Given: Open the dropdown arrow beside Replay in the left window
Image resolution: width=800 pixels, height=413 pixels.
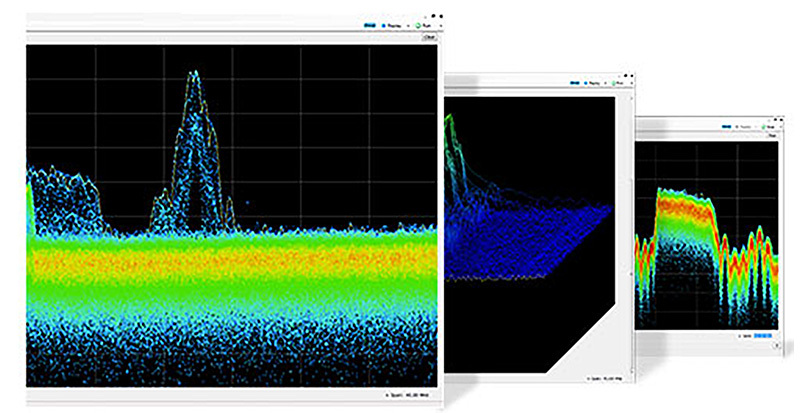Looking at the screenshot, I should tap(408, 26).
